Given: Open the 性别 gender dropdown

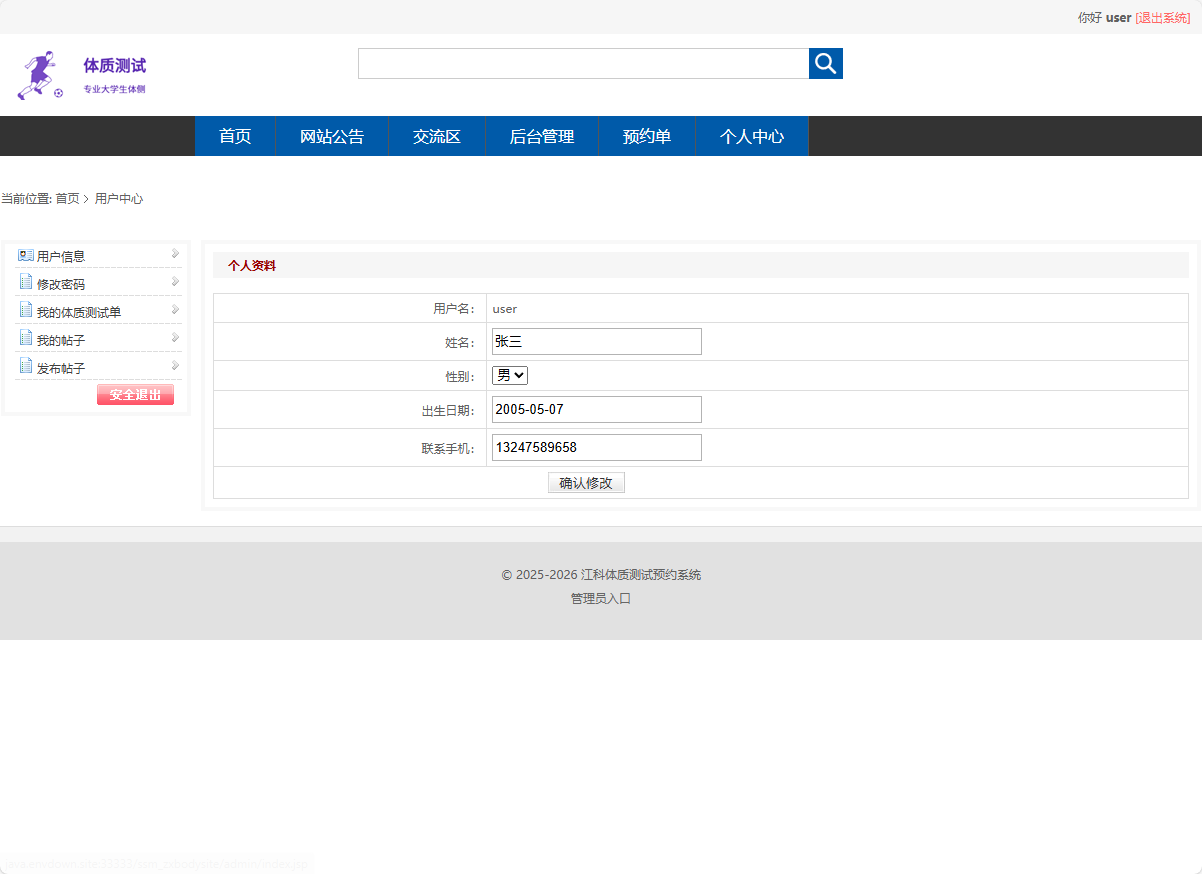Looking at the screenshot, I should 509,375.
